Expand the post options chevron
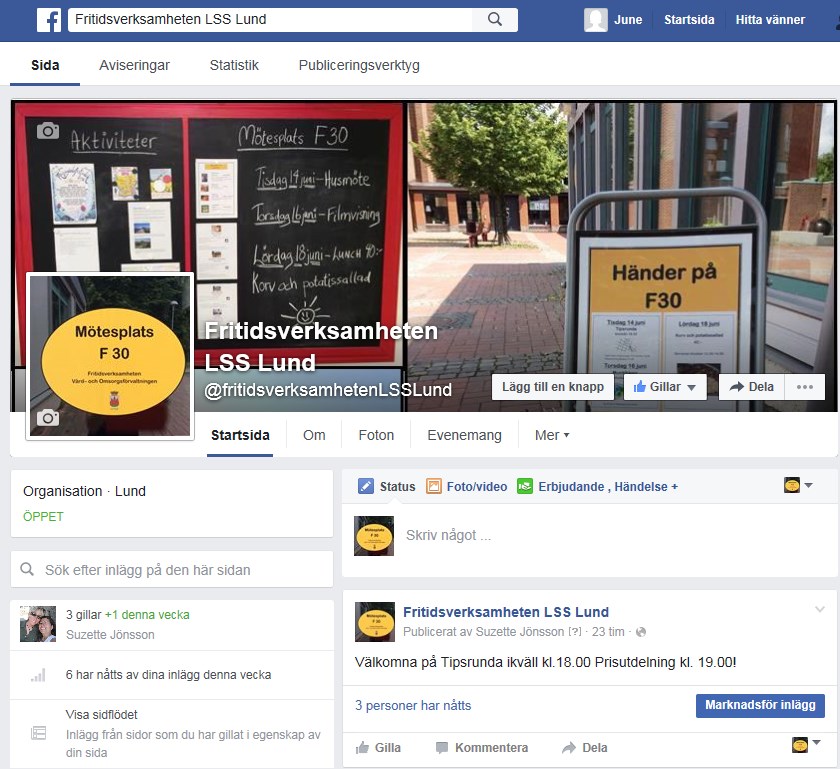The image size is (840, 769). pos(820,609)
